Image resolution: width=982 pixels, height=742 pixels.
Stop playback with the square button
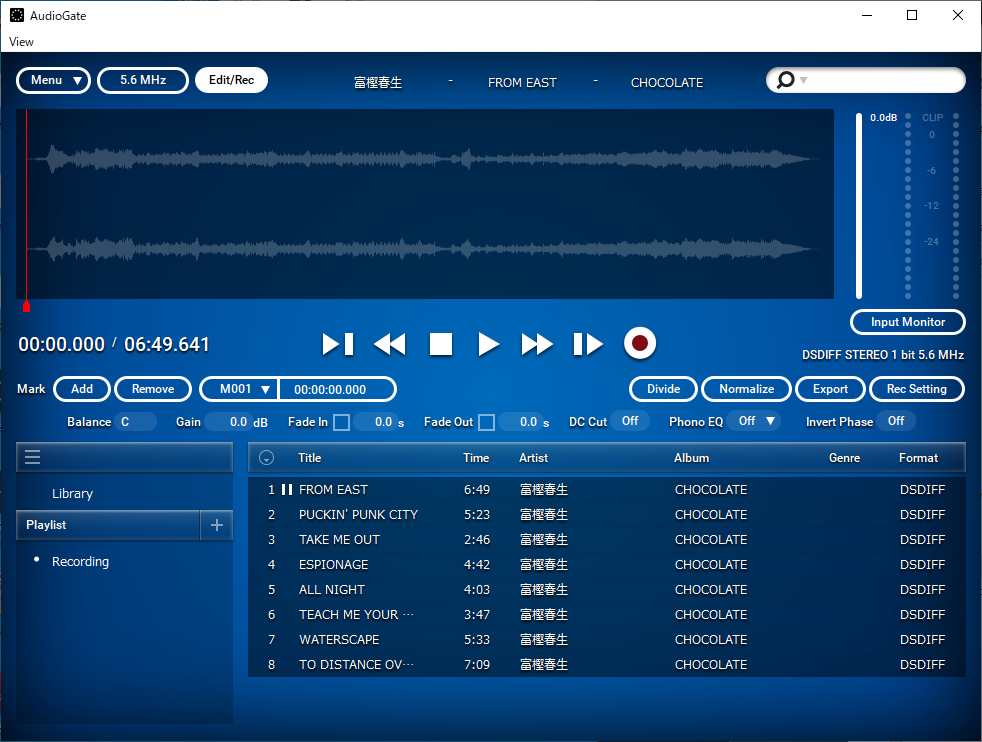pyautogui.click(x=441, y=344)
